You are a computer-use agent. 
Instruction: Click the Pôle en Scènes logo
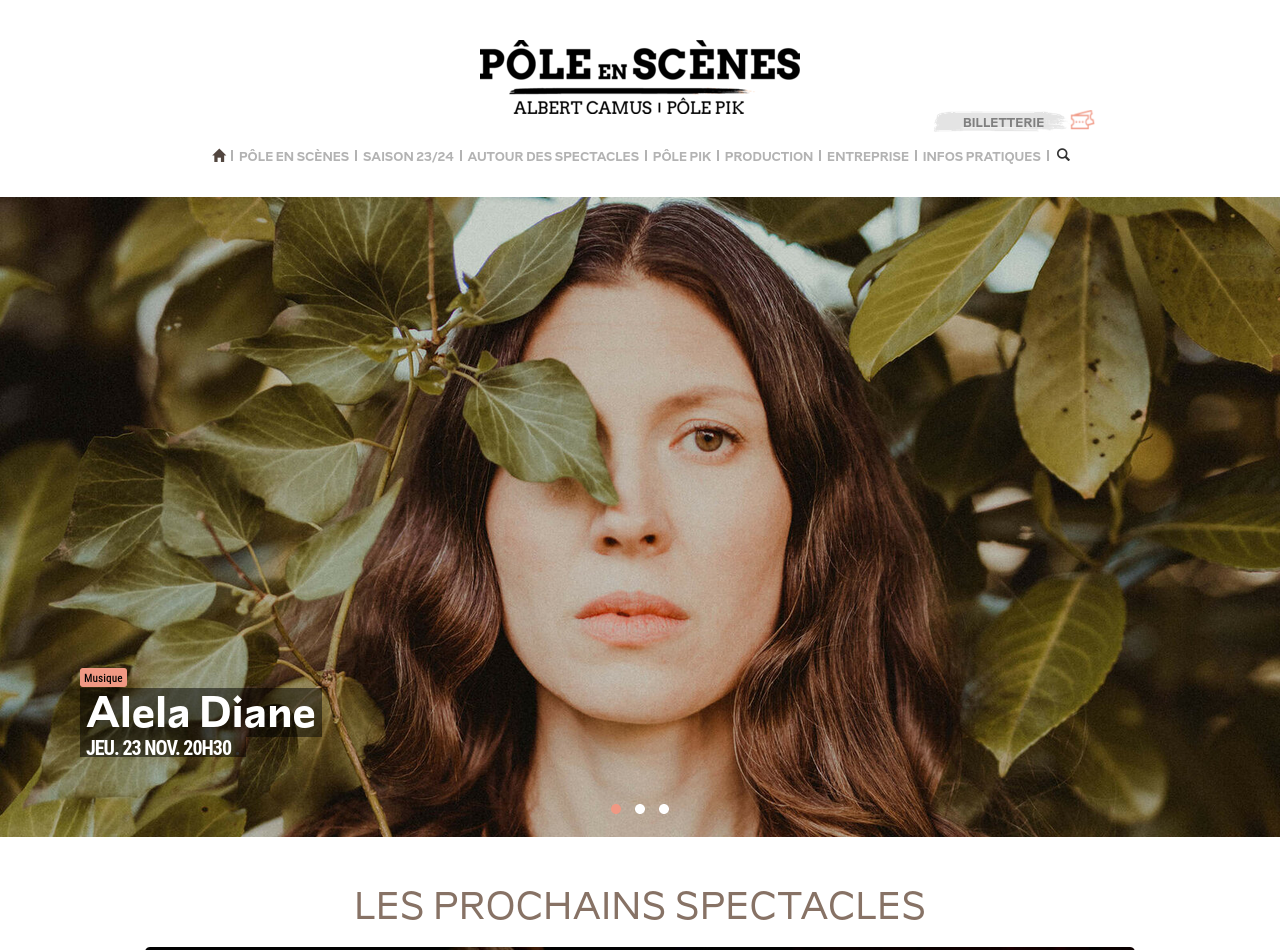point(640,78)
